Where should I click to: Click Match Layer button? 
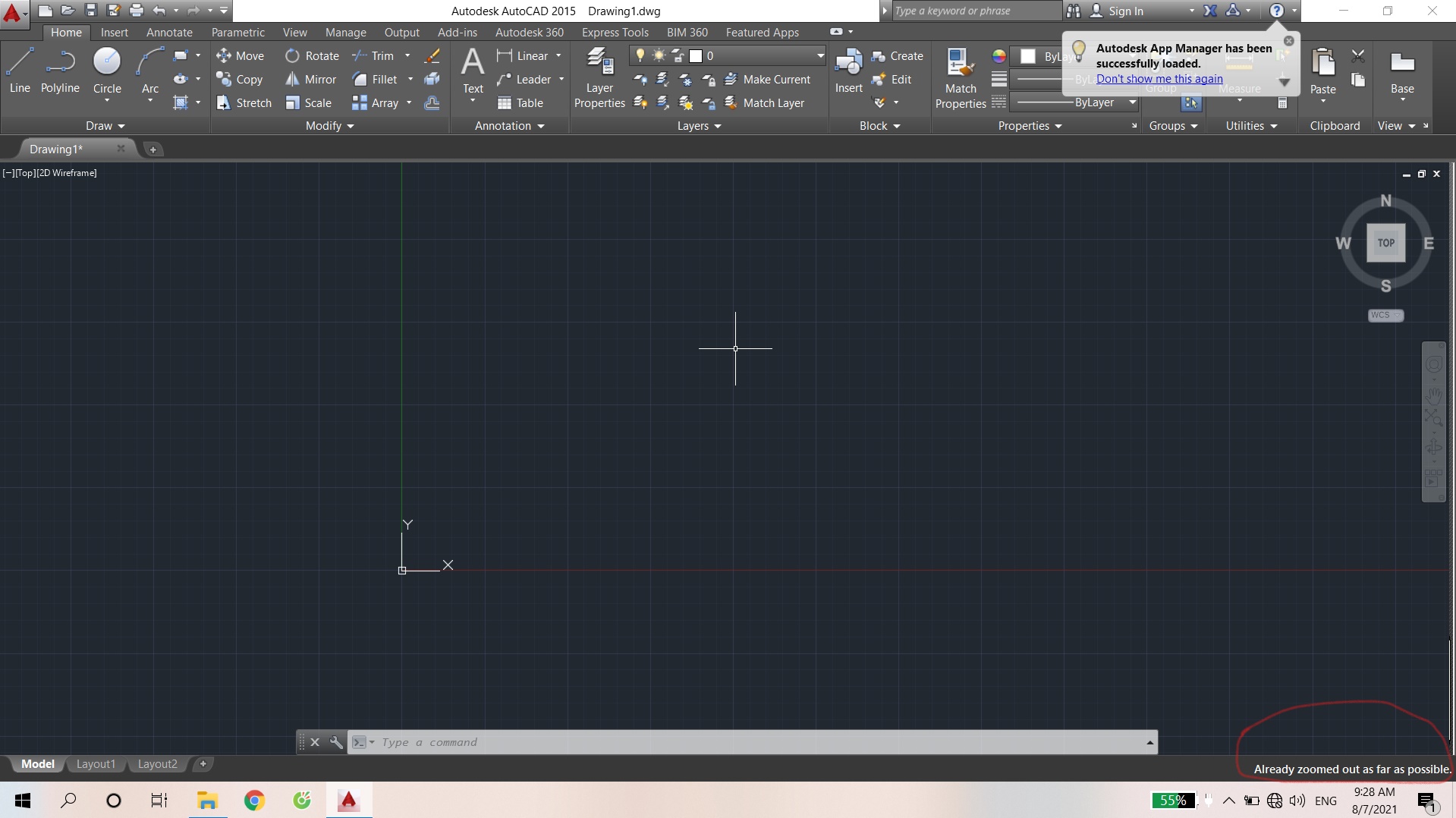coord(764,103)
